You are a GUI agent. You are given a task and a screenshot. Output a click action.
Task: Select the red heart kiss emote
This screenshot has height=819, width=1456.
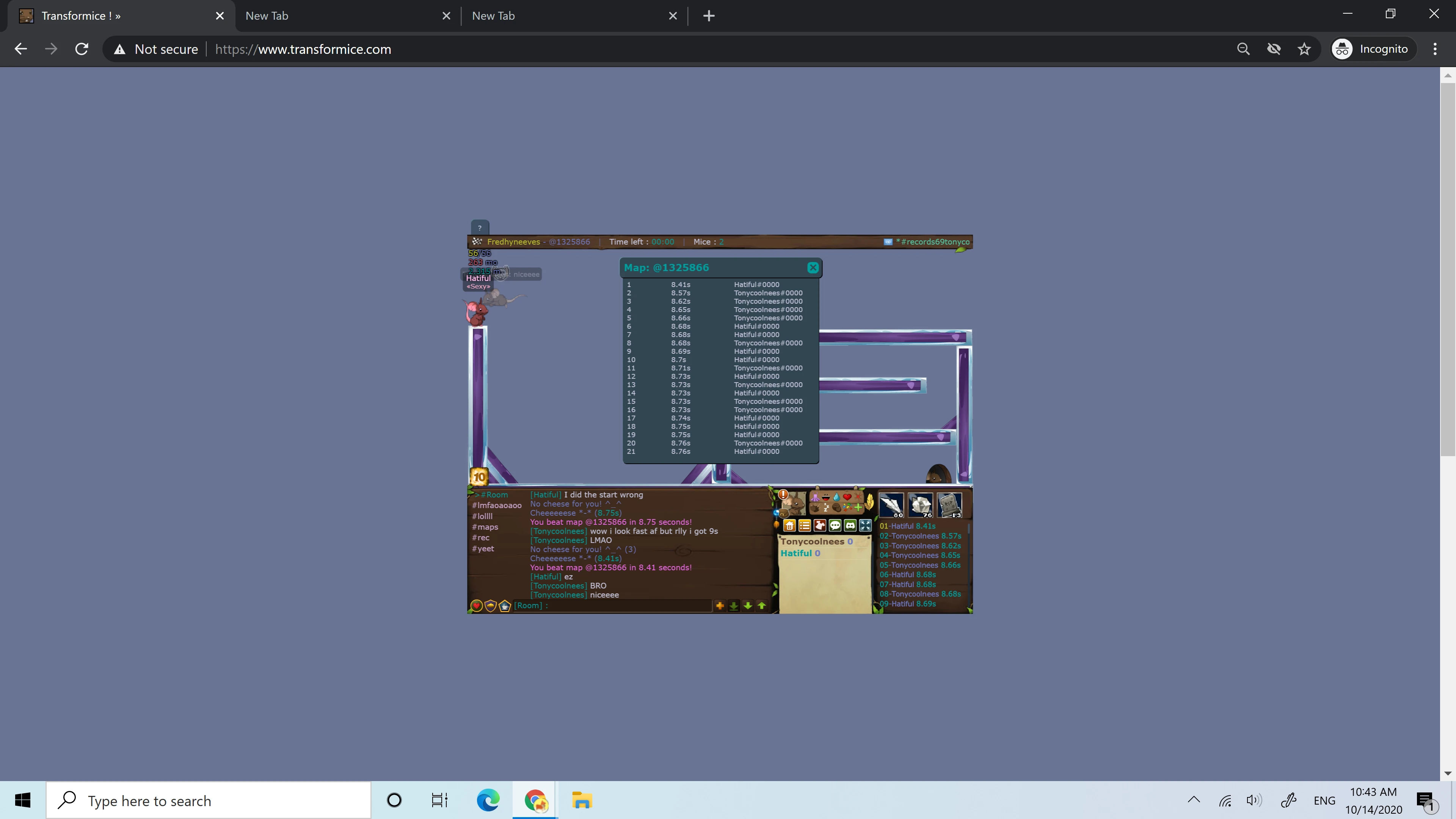click(x=847, y=497)
